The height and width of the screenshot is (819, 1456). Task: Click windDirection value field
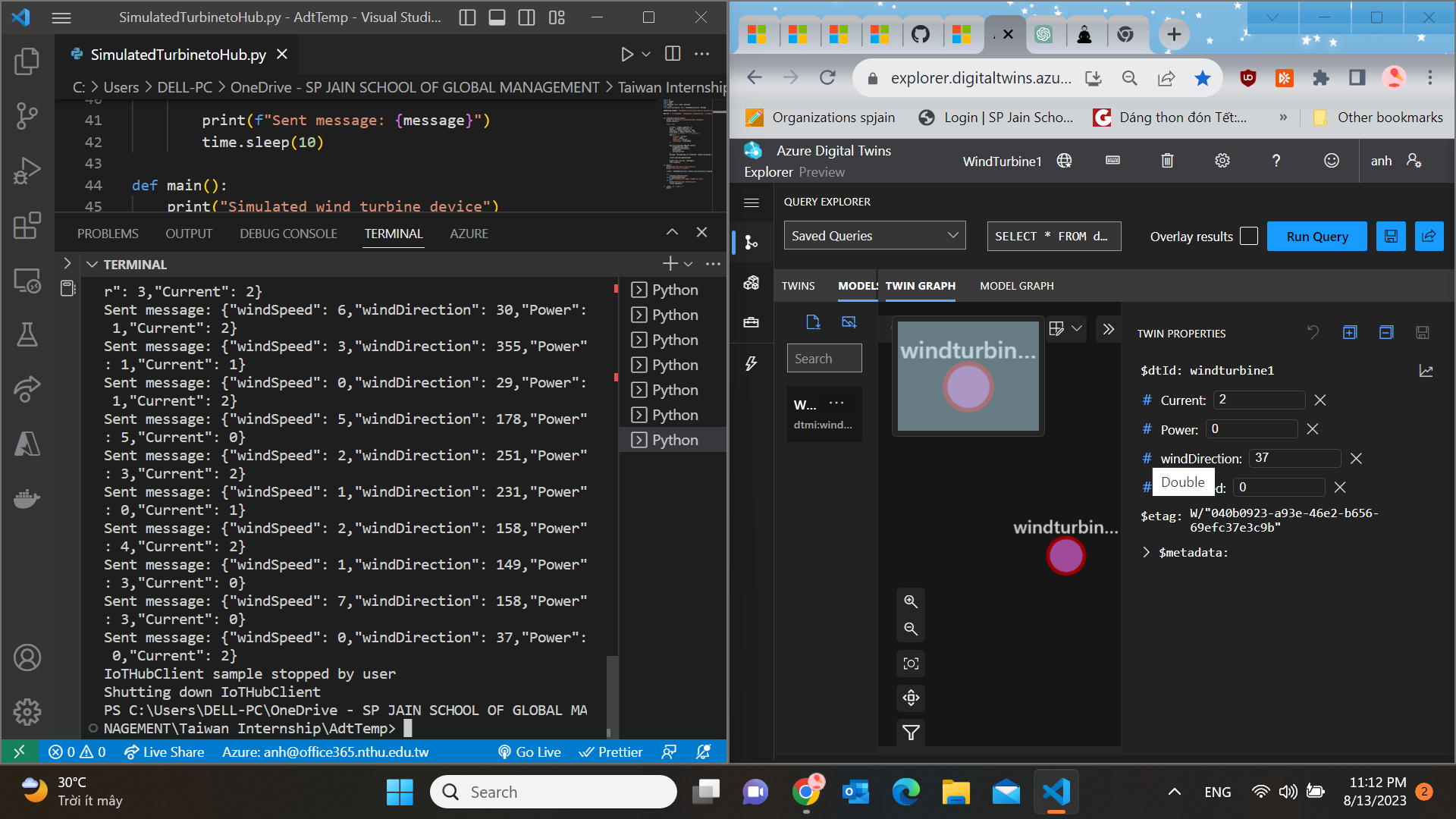click(x=1294, y=458)
